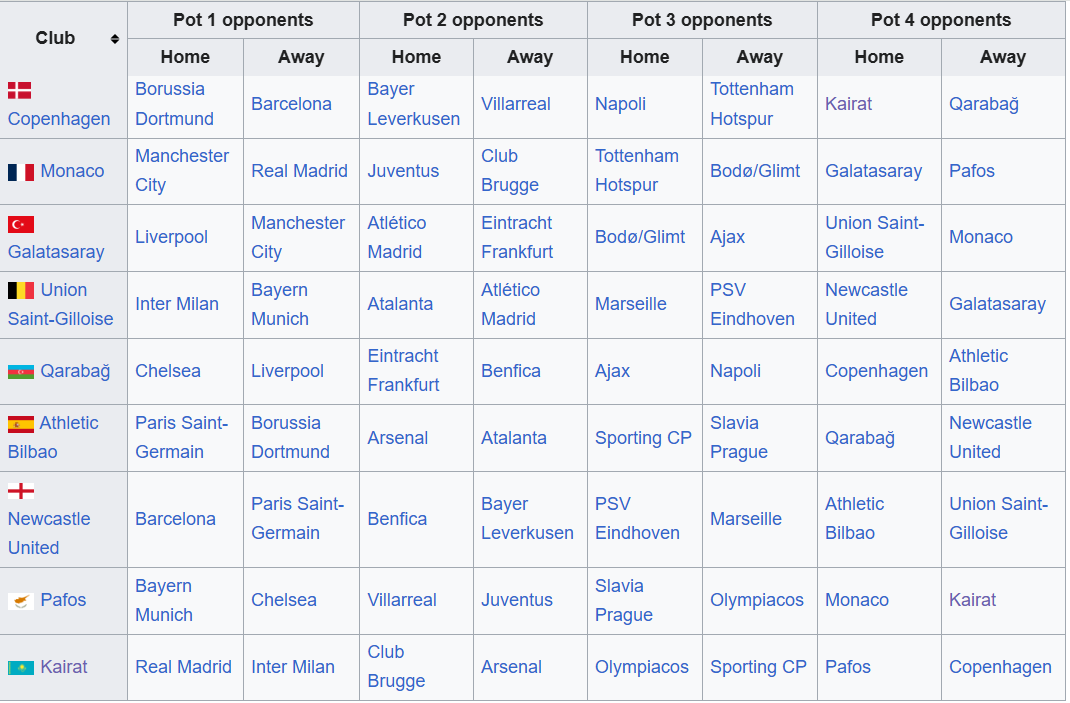The width and height of the screenshot is (1070, 703).
Task: Follow the Real Madrid link in Monaco's row
Action: coord(300,171)
